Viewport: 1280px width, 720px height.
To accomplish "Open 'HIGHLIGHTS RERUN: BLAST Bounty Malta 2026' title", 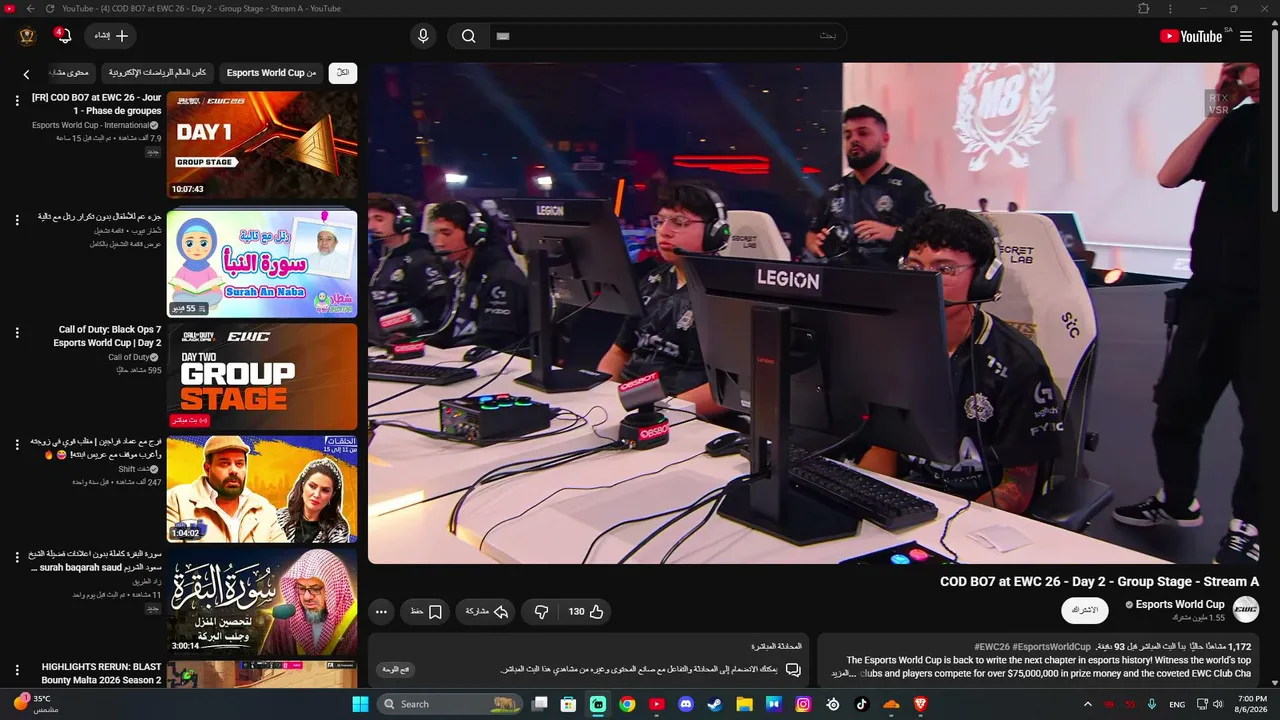I will click(101, 673).
